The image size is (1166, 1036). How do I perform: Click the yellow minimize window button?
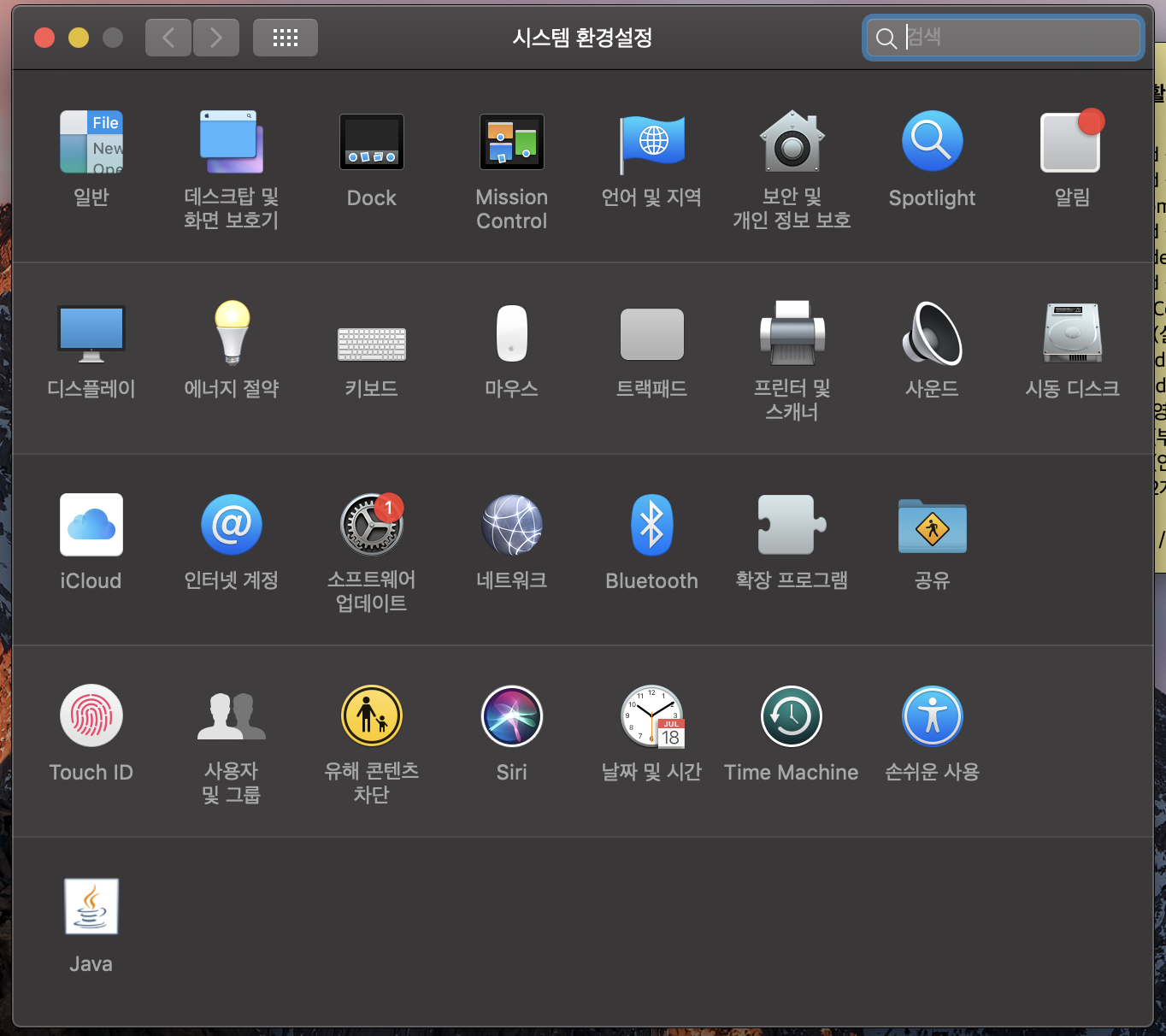79,38
